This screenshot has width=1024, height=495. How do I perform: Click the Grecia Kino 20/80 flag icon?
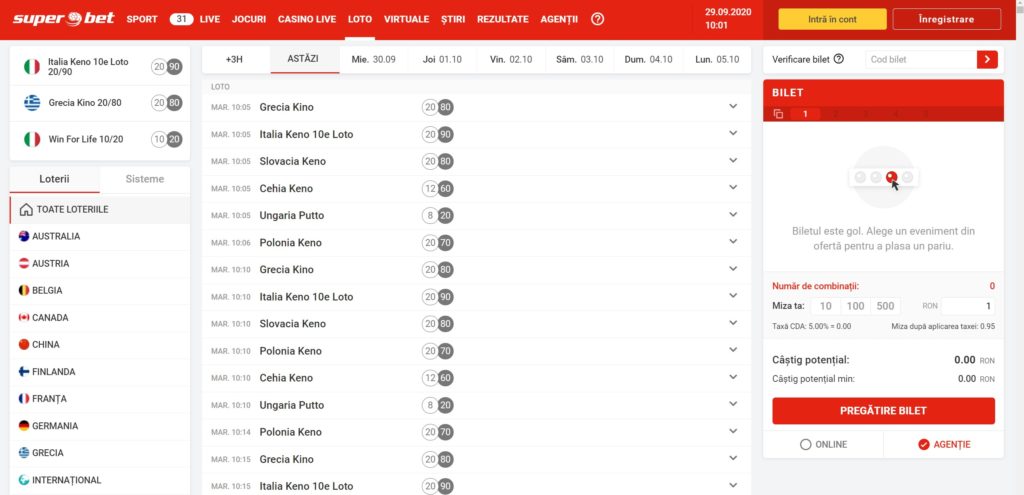pos(32,102)
